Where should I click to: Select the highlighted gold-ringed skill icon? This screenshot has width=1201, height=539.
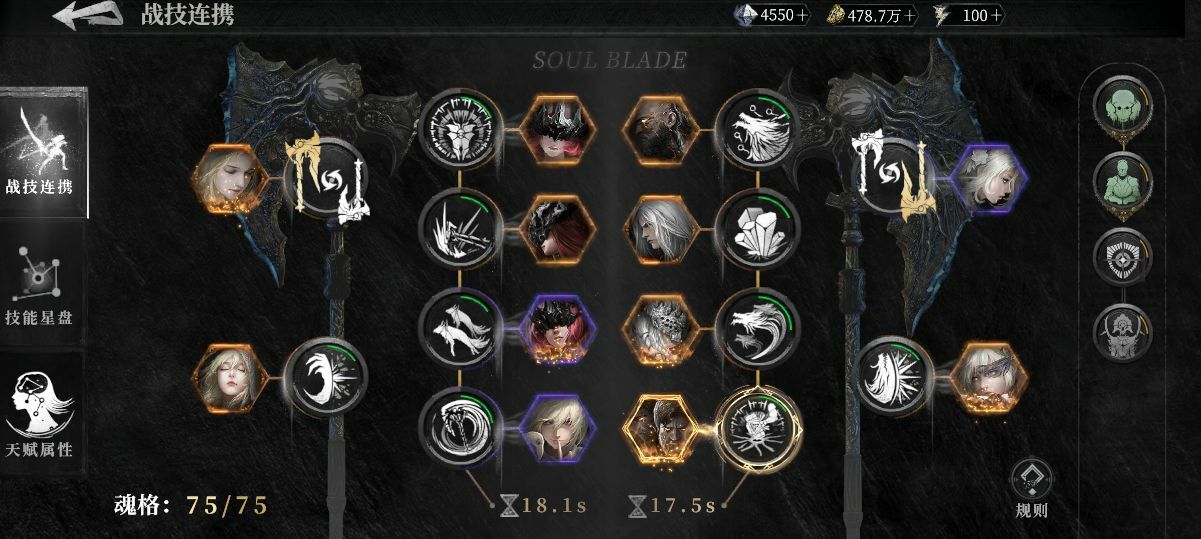click(759, 430)
